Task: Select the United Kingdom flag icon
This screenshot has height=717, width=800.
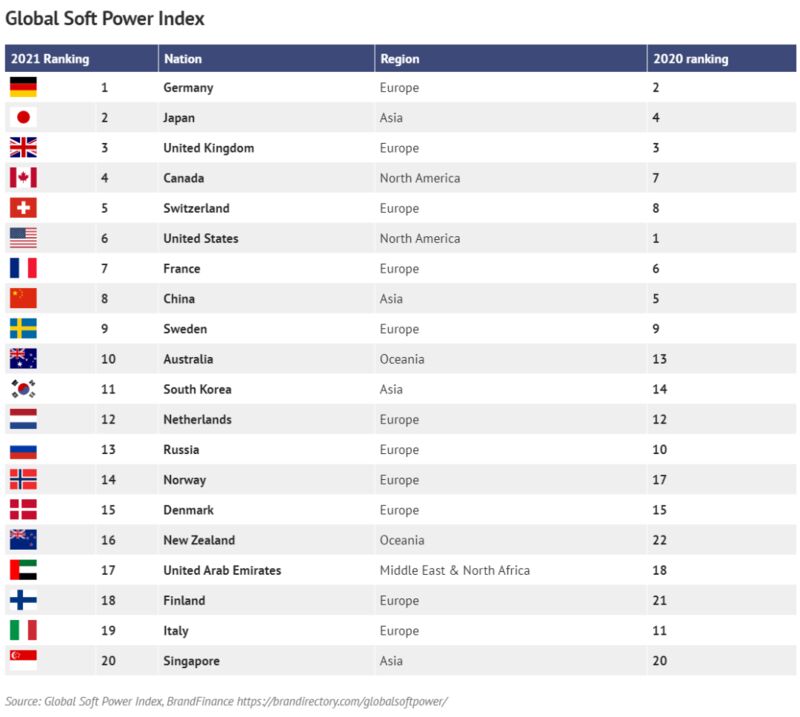Action: coord(23,147)
